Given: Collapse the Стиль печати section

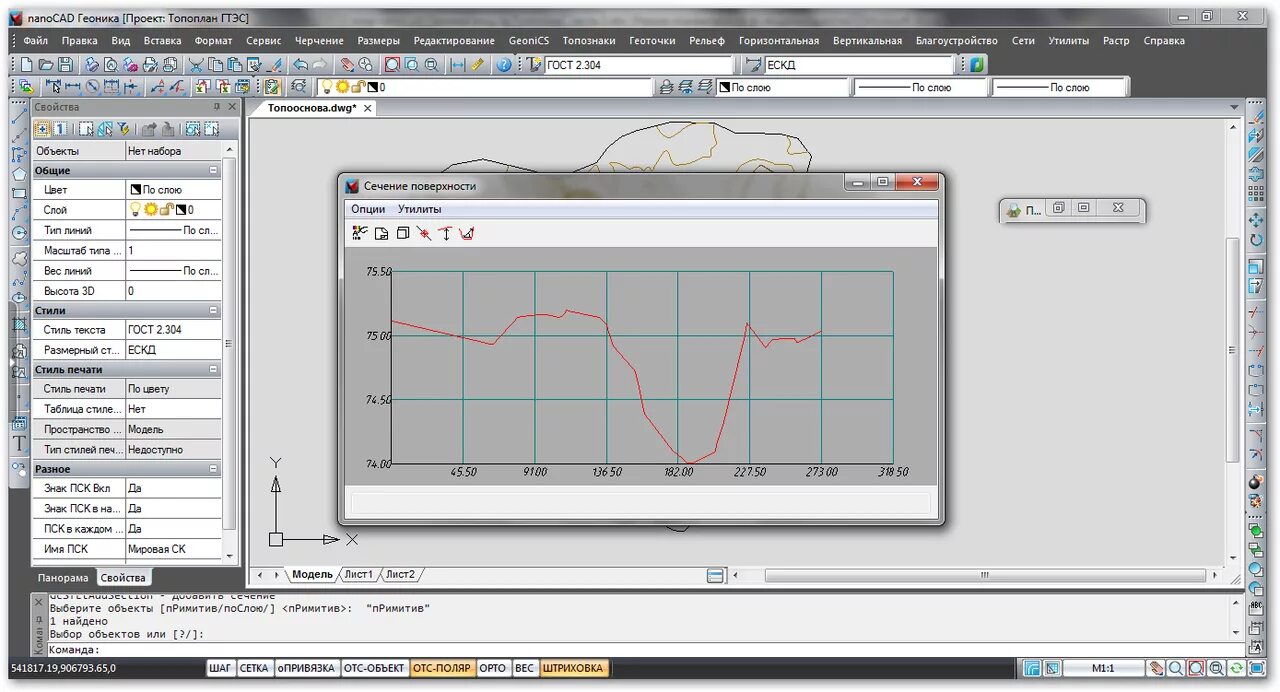Looking at the screenshot, I should (x=213, y=370).
